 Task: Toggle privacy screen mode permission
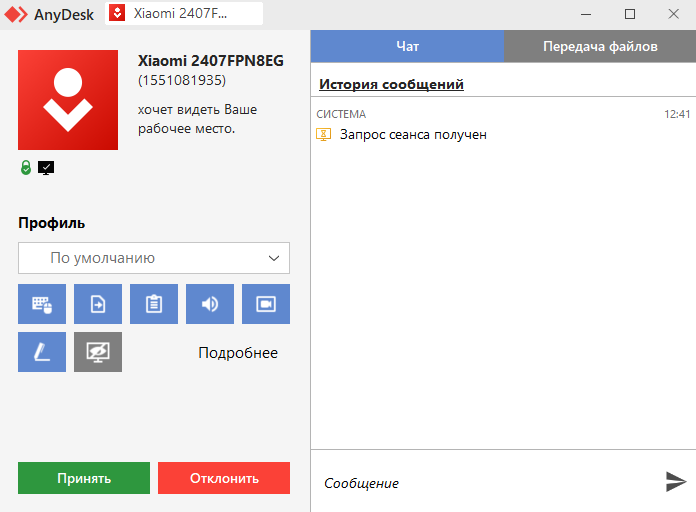point(98,352)
